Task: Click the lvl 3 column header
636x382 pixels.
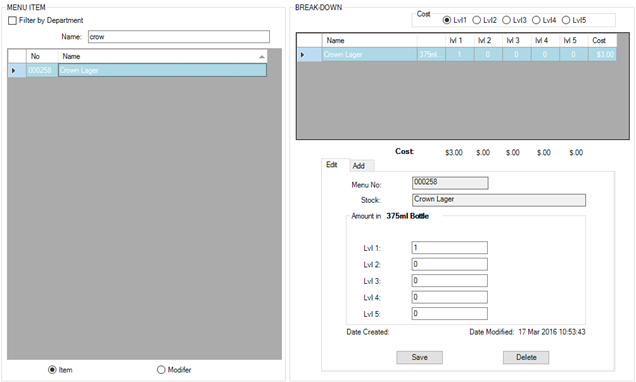Action: pyautogui.click(x=516, y=41)
